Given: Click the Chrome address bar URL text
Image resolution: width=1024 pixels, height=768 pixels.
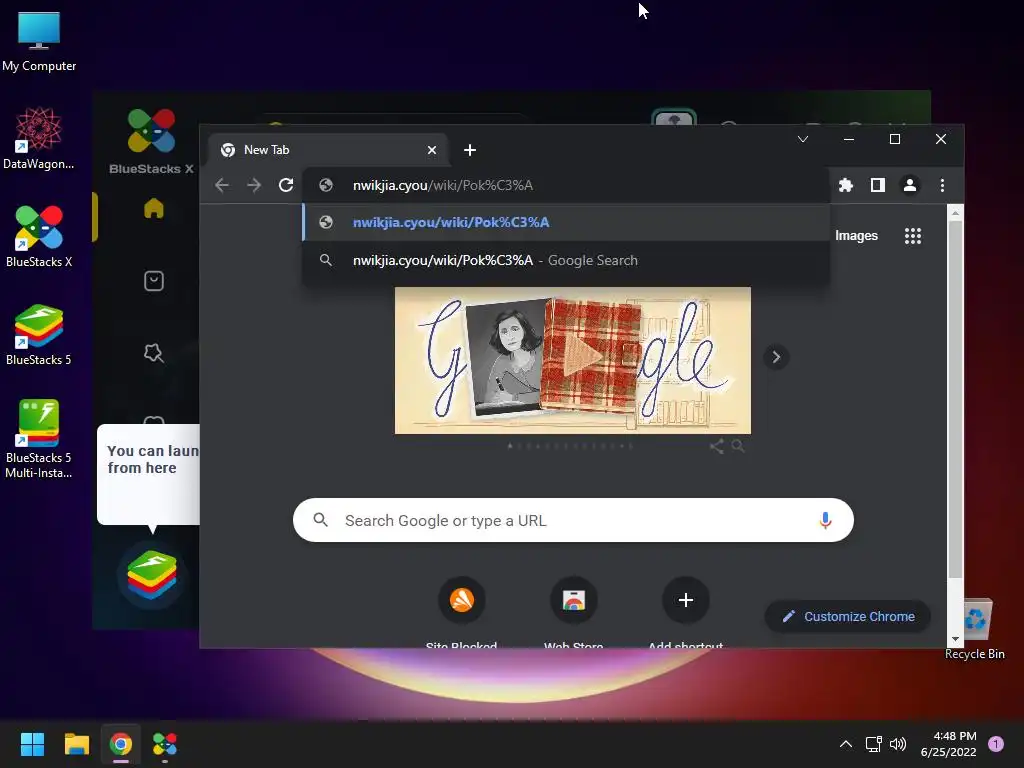Looking at the screenshot, I should (443, 185).
